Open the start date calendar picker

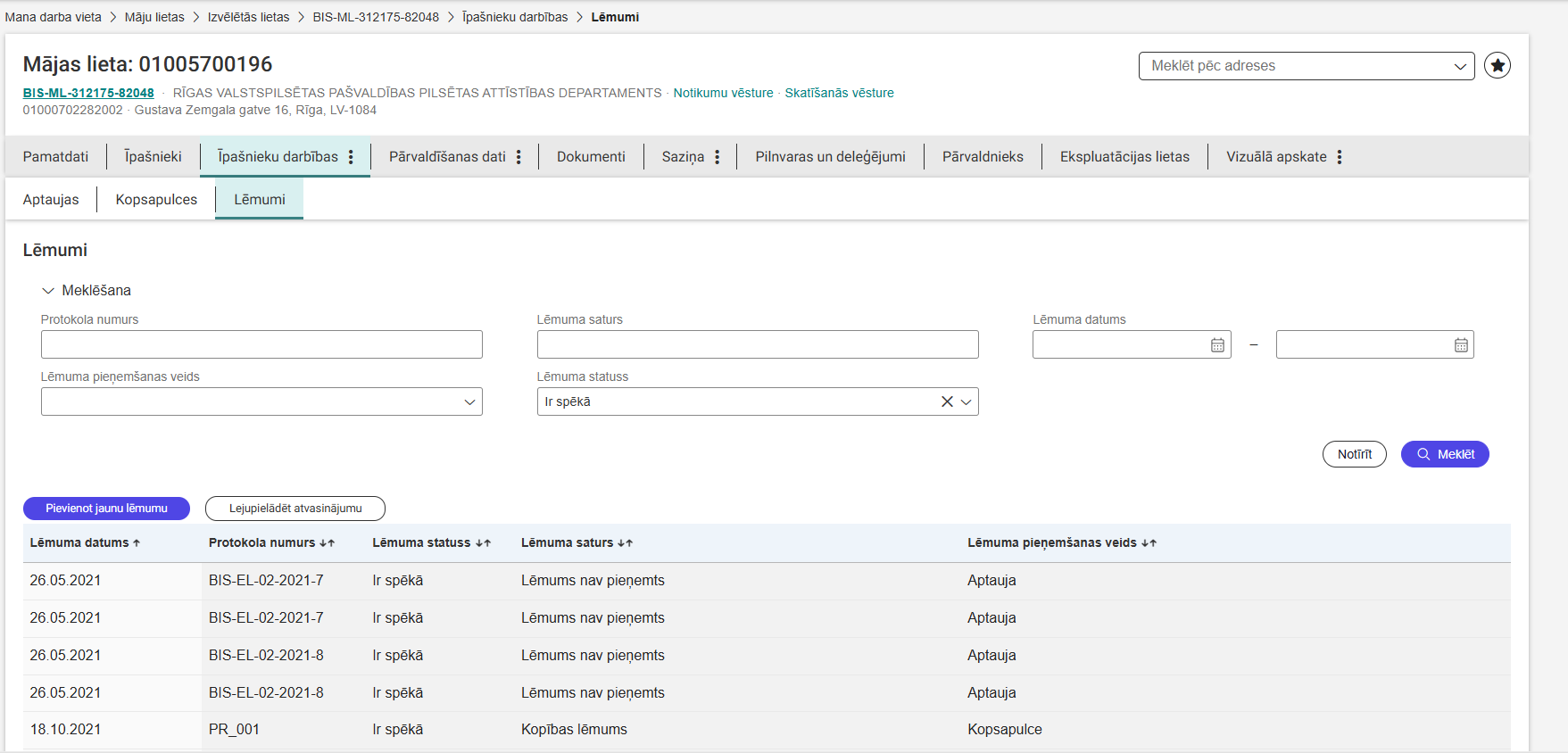(1217, 345)
